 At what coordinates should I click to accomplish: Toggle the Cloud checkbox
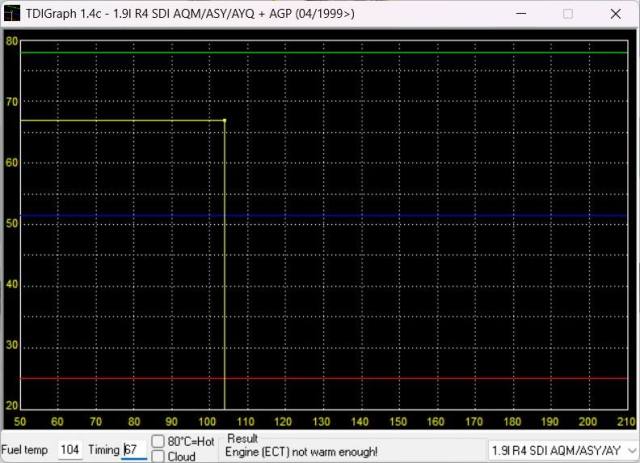158,456
